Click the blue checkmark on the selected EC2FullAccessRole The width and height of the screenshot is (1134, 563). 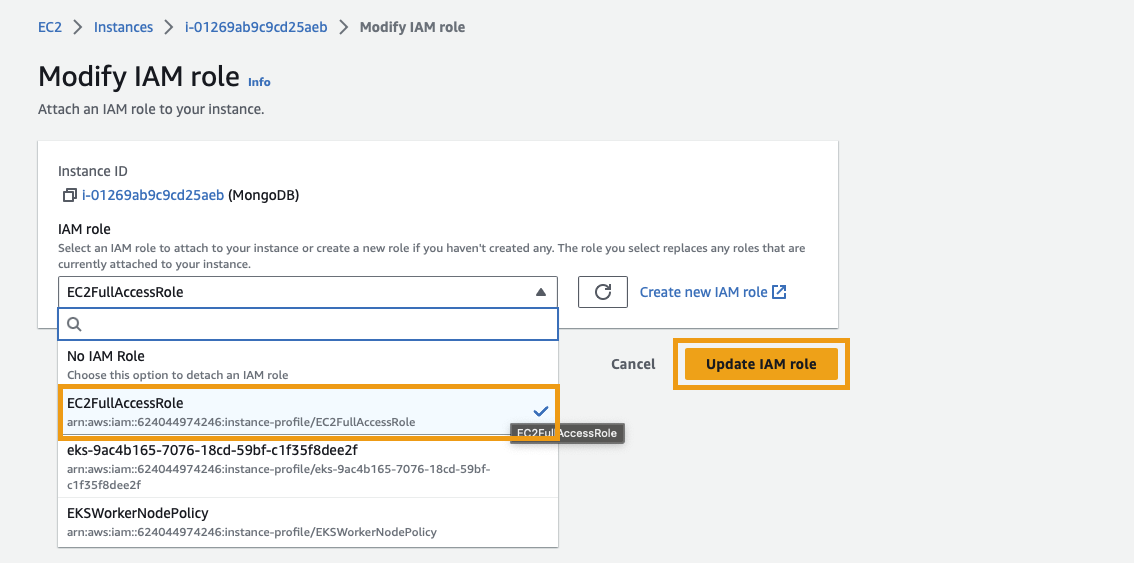coord(540,411)
